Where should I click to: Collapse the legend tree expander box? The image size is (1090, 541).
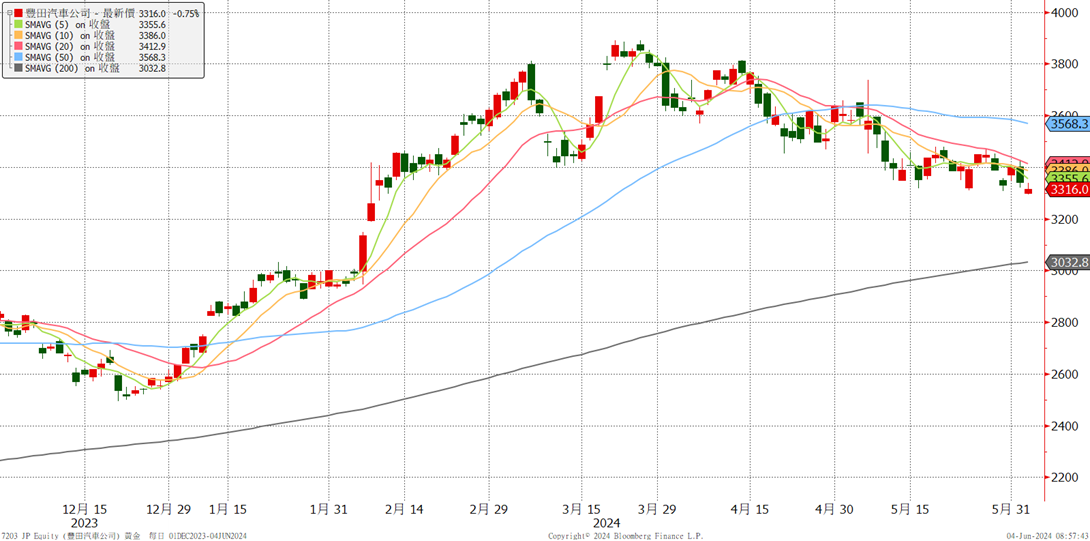[8, 13]
